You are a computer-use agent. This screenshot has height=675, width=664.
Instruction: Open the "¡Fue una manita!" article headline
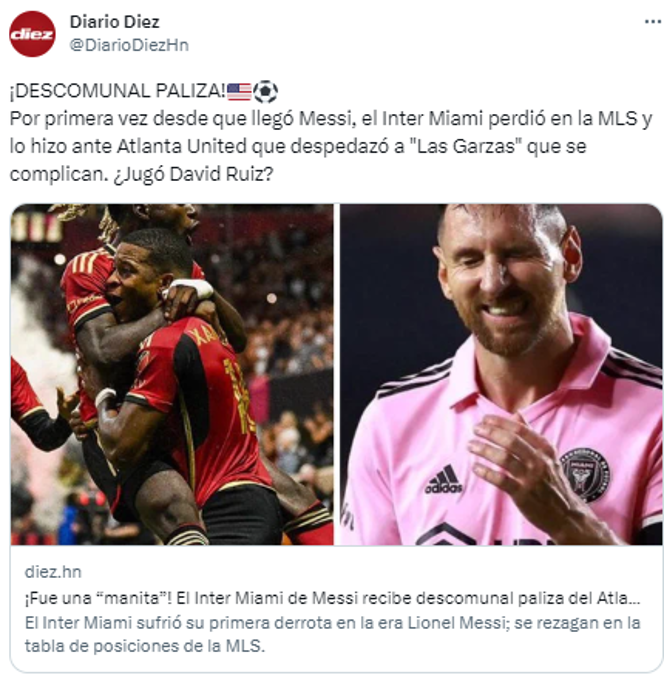coord(332,598)
